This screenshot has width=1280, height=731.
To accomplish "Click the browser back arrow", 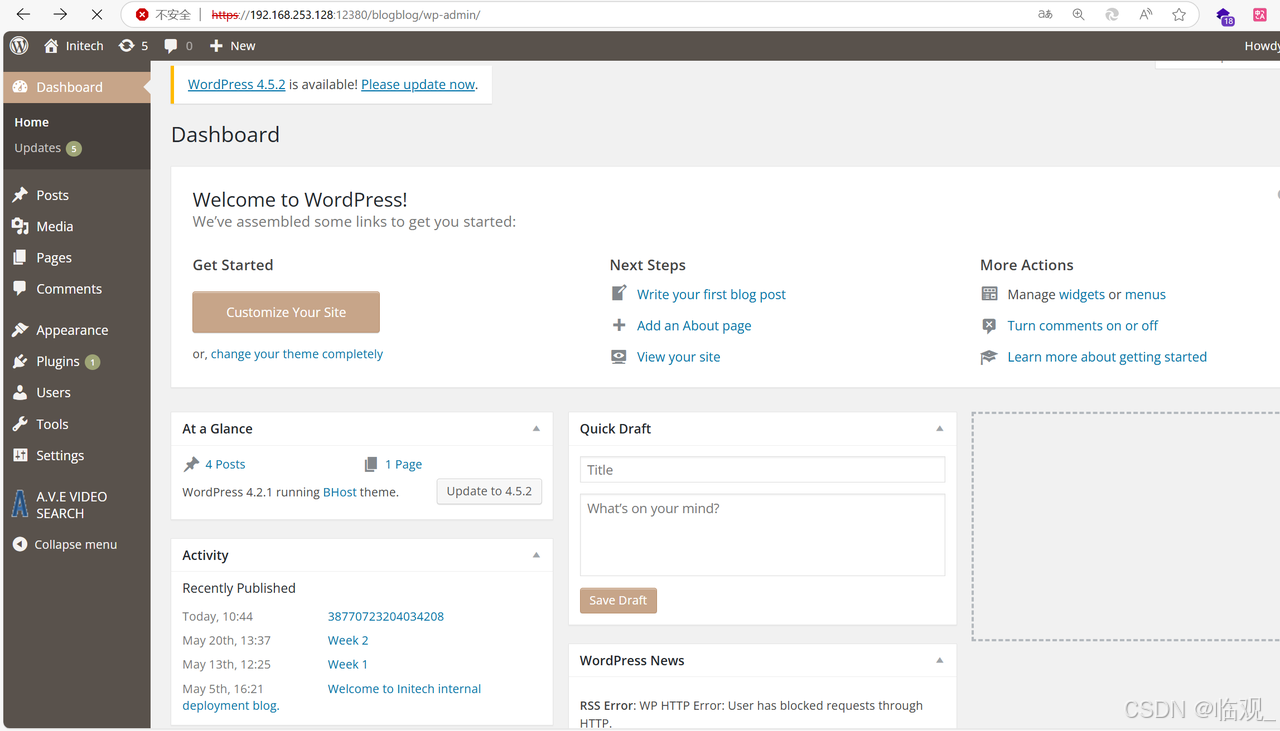I will click(23, 15).
